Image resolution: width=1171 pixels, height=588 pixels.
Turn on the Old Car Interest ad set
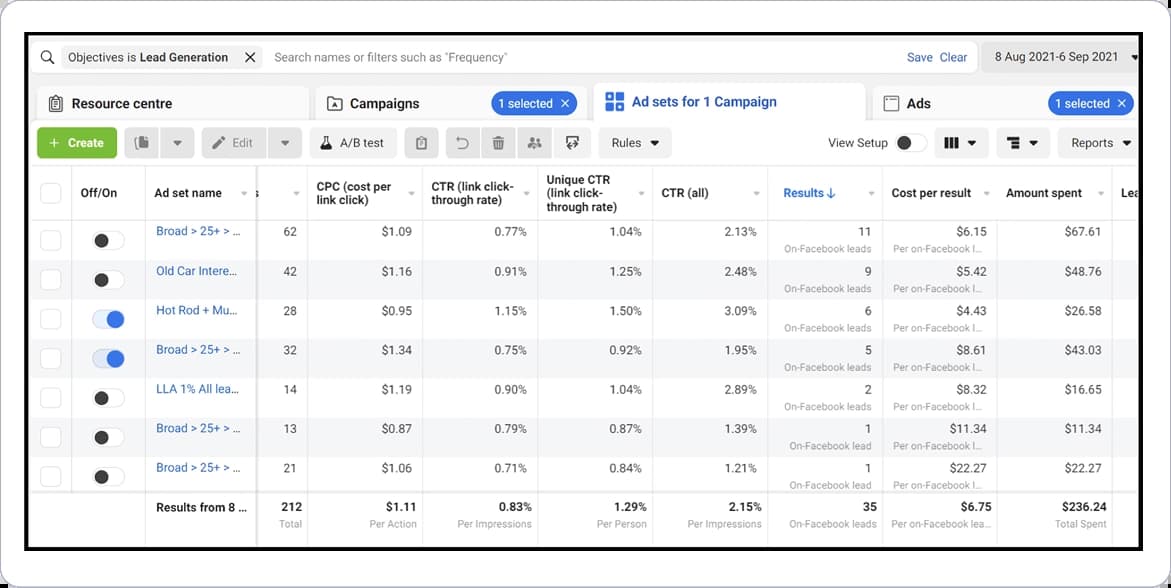click(x=108, y=280)
